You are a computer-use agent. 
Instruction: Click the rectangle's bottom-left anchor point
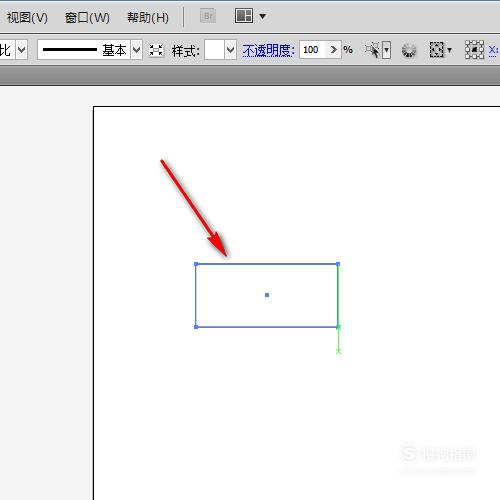[x=196, y=327]
